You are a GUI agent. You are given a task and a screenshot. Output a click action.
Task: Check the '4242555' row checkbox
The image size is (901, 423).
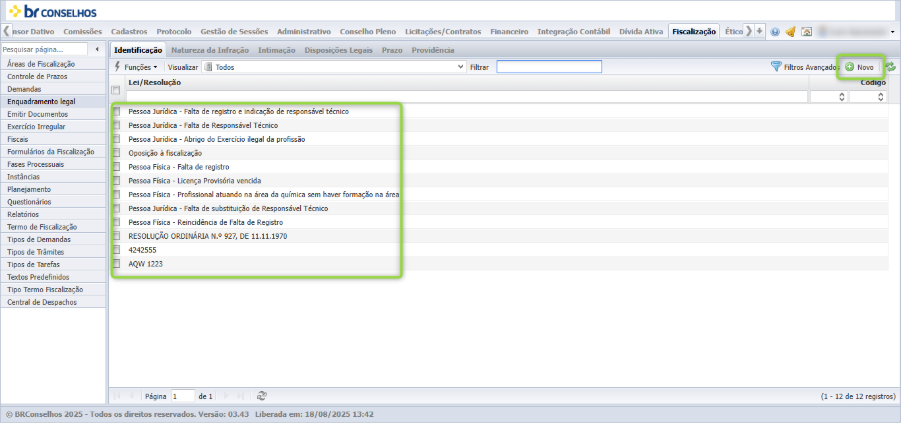pyautogui.click(x=117, y=250)
